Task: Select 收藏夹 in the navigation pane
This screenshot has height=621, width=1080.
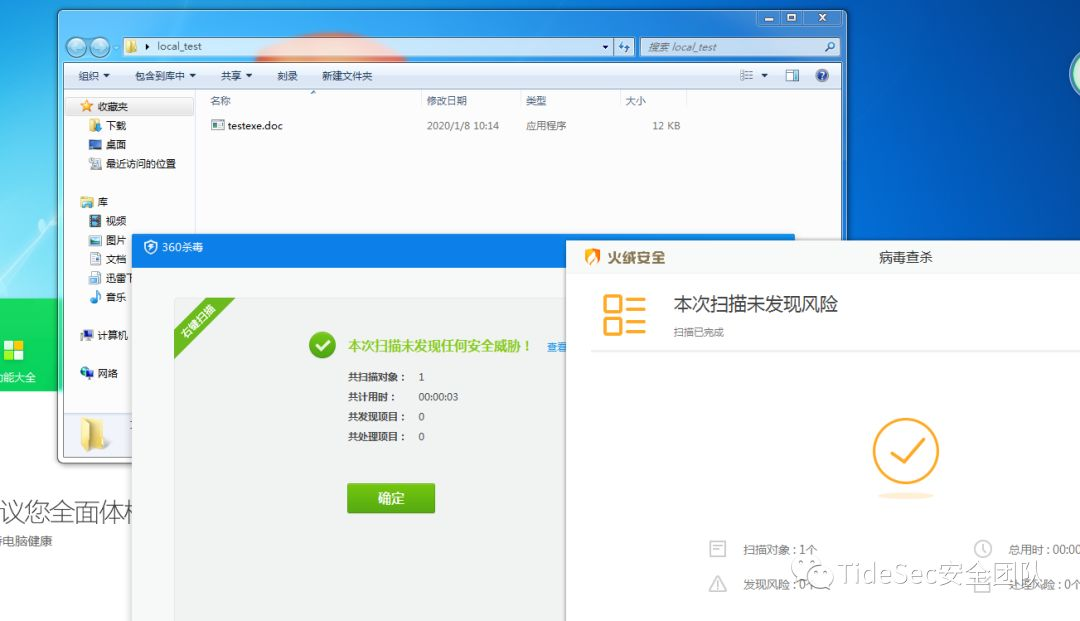Action: tap(112, 106)
